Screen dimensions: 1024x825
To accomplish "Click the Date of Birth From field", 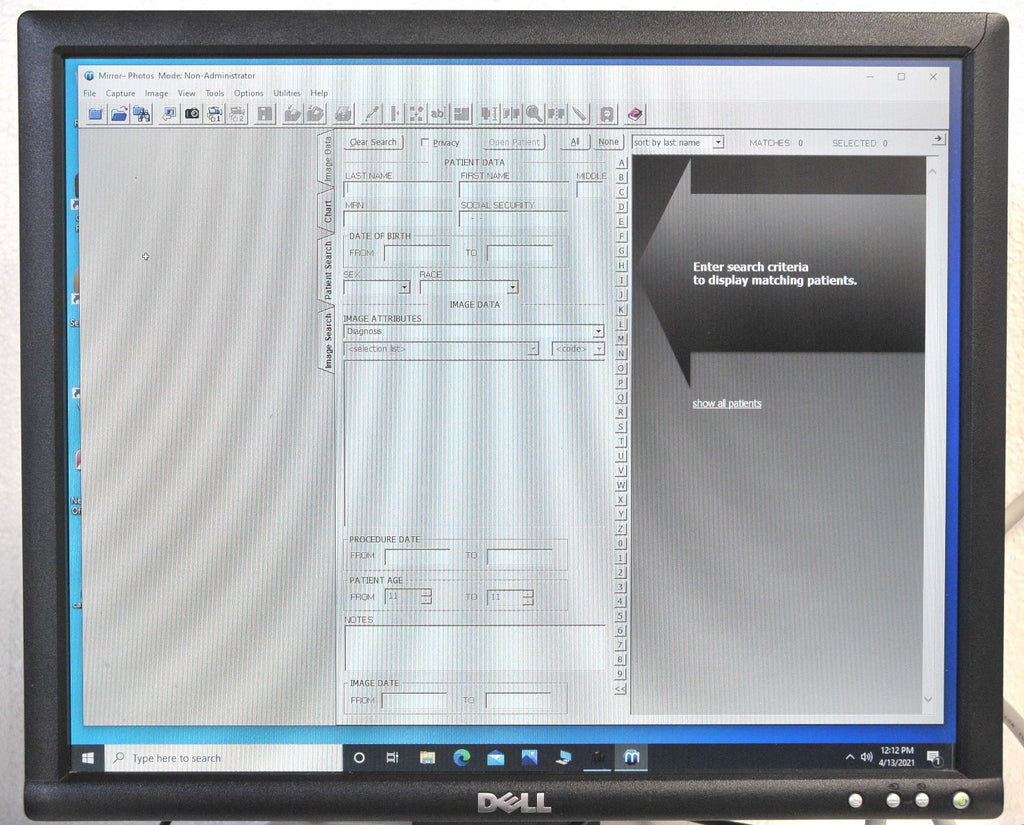I will (417, 253).
